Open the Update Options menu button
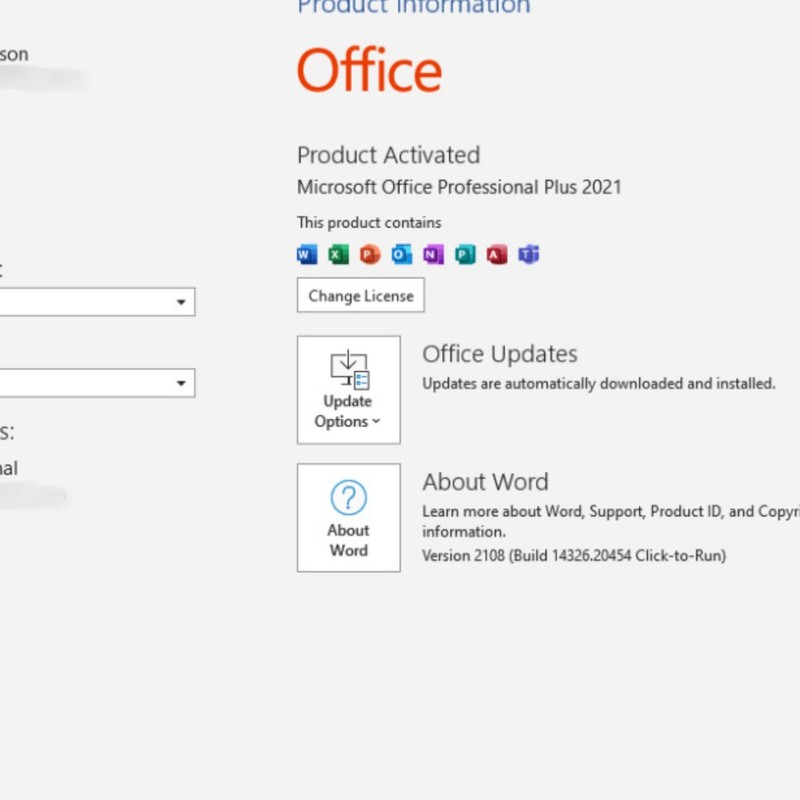 [x=349, y=390]
